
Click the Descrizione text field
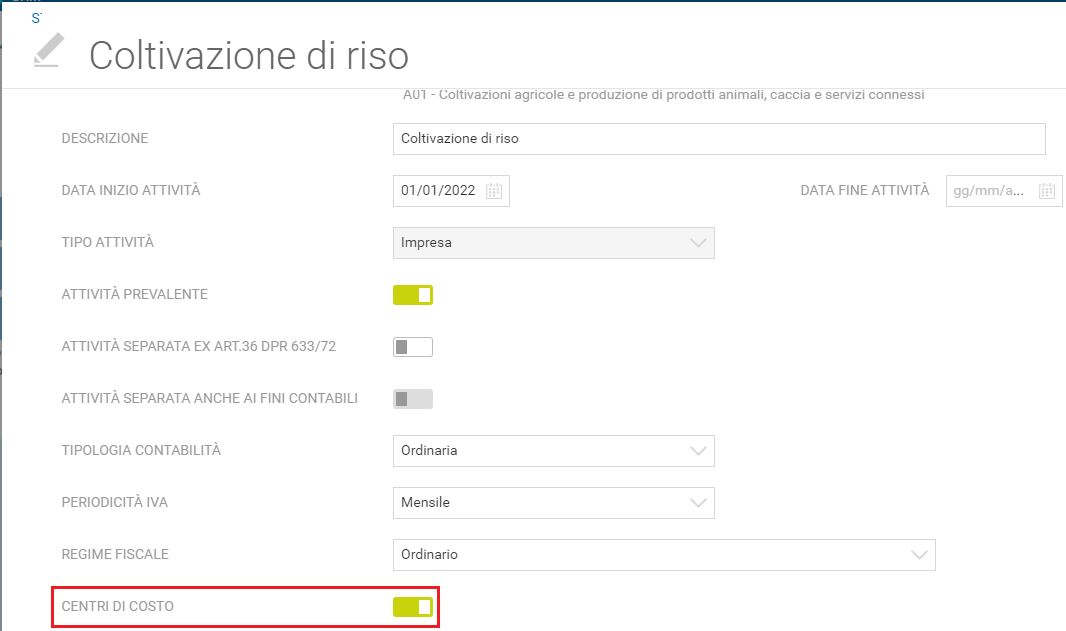(x=719, y=139)
